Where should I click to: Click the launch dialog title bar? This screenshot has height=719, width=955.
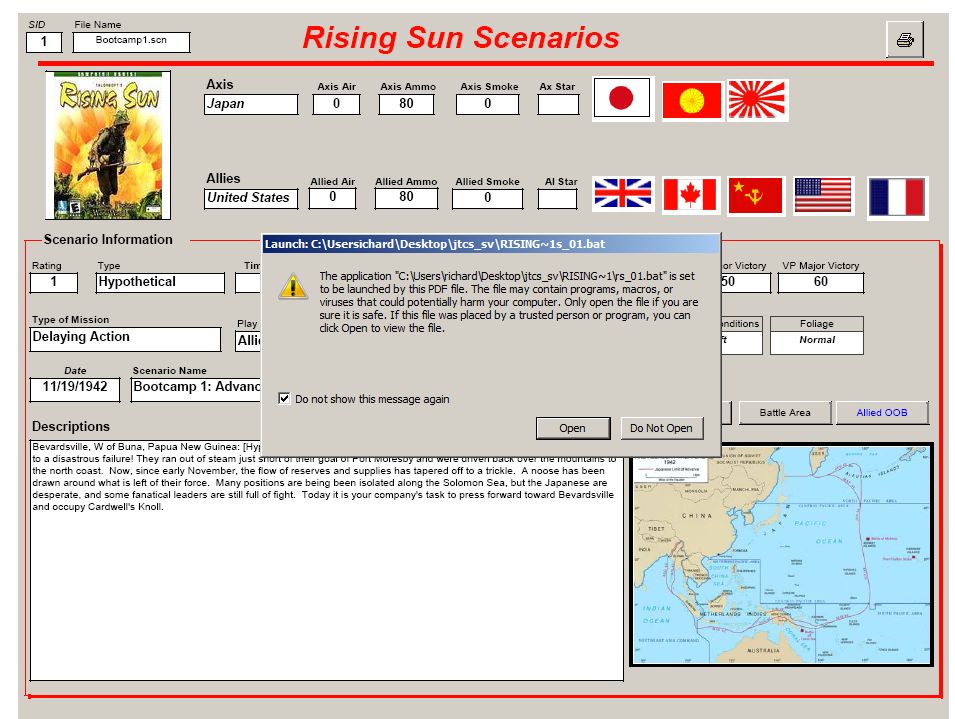pyautogui.click(x=491, y=244)
